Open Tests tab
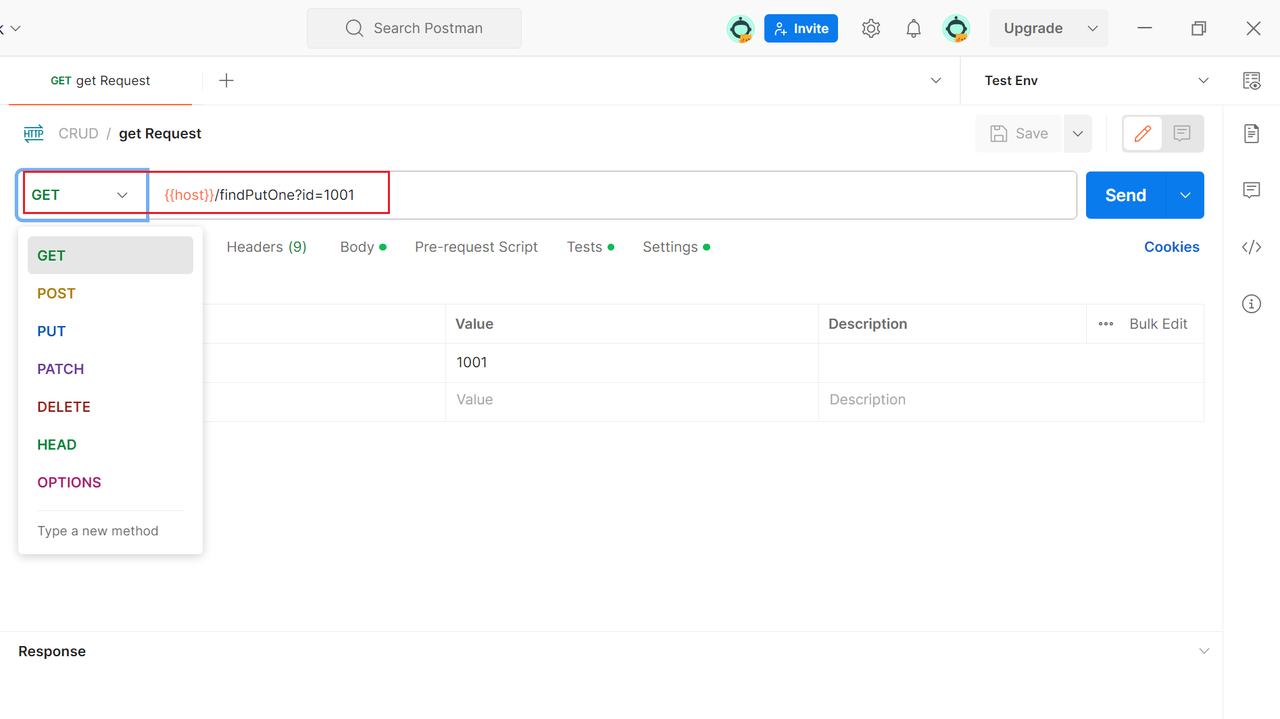This screenshot has width=1280, height=719. pos(590,247)
